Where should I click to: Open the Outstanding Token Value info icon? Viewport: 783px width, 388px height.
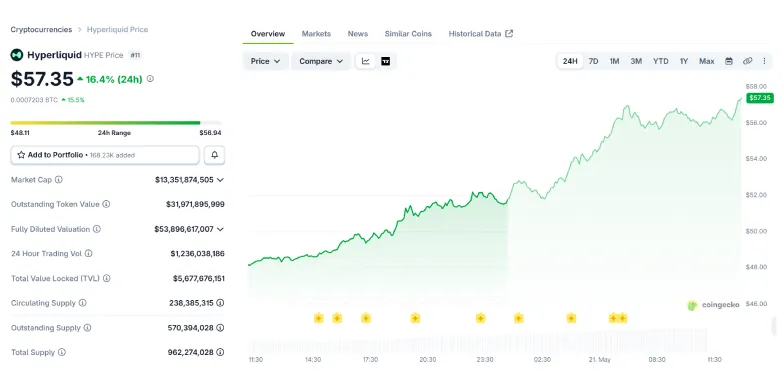coord(106,204)
